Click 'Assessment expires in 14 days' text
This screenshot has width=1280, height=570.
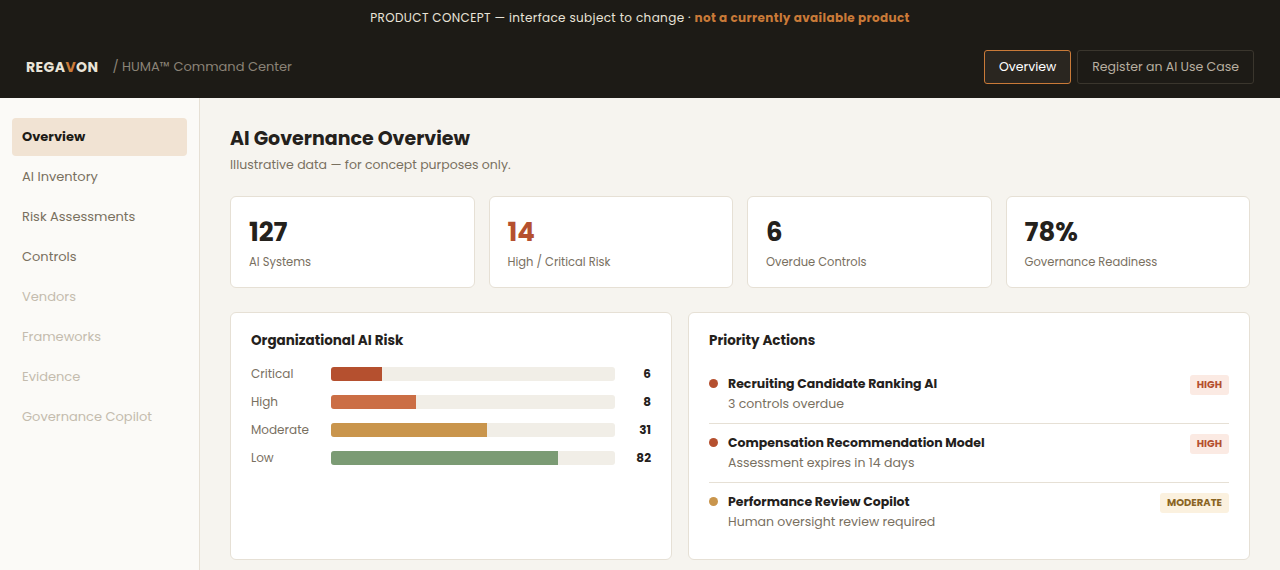coord(821,463)
